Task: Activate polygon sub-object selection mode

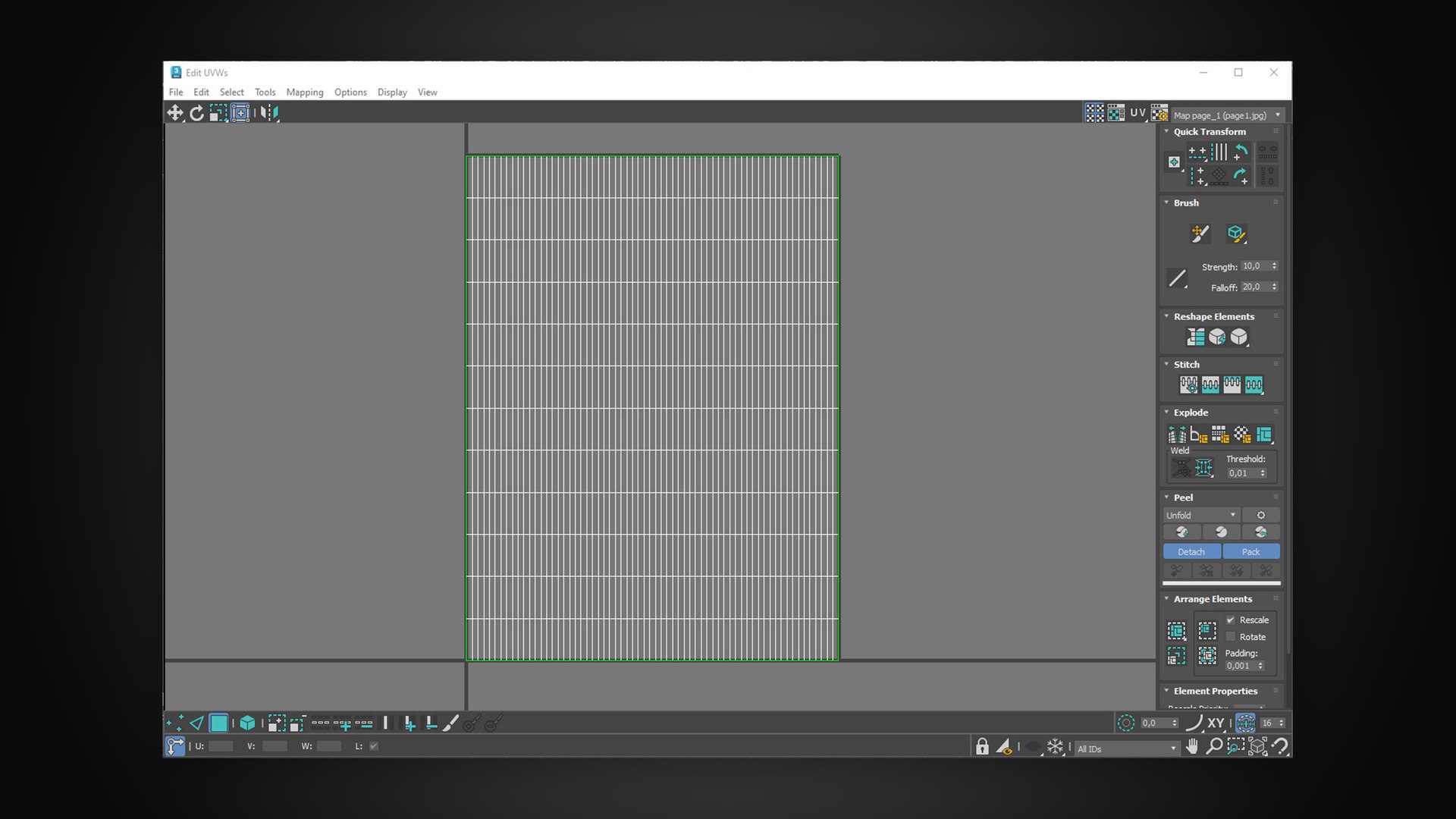Action: pyautogui.click(x=218, y=723)
